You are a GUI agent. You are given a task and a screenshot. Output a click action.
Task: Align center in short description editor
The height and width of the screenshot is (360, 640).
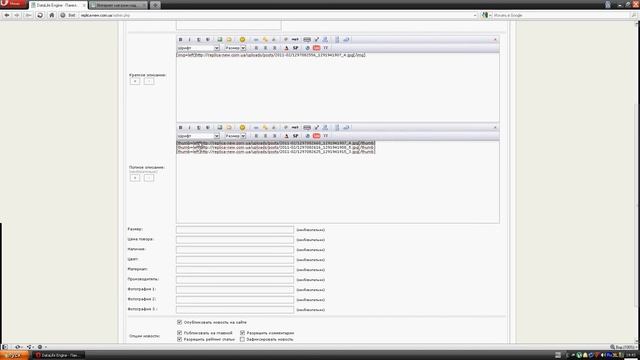[265, 48]
